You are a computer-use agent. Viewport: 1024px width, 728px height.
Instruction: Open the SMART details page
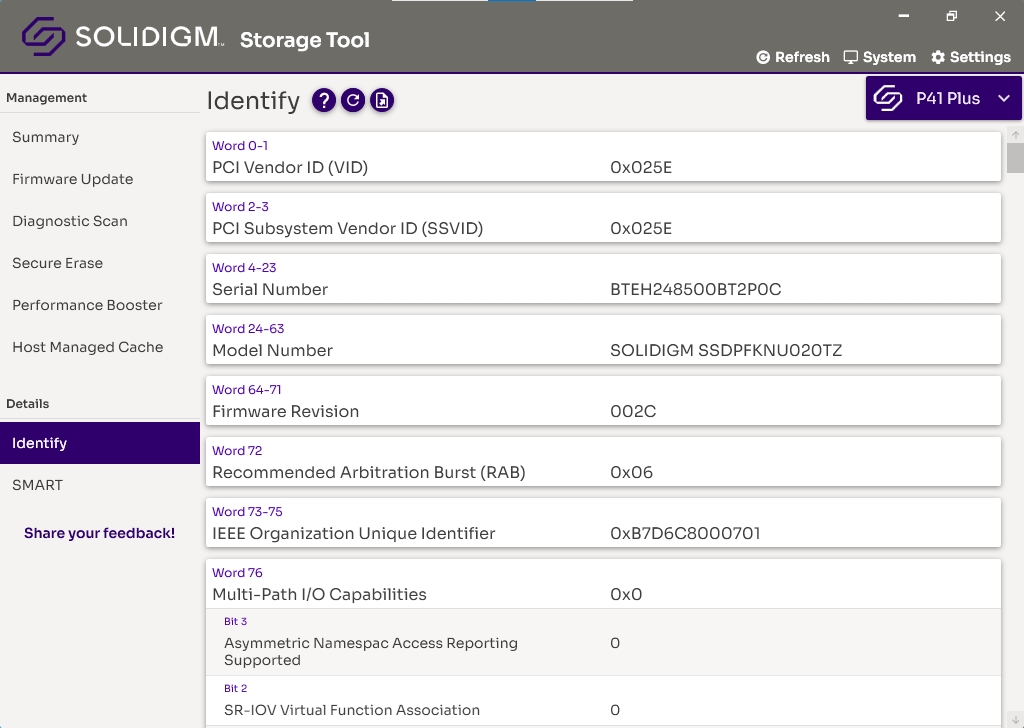coord(100,485)
